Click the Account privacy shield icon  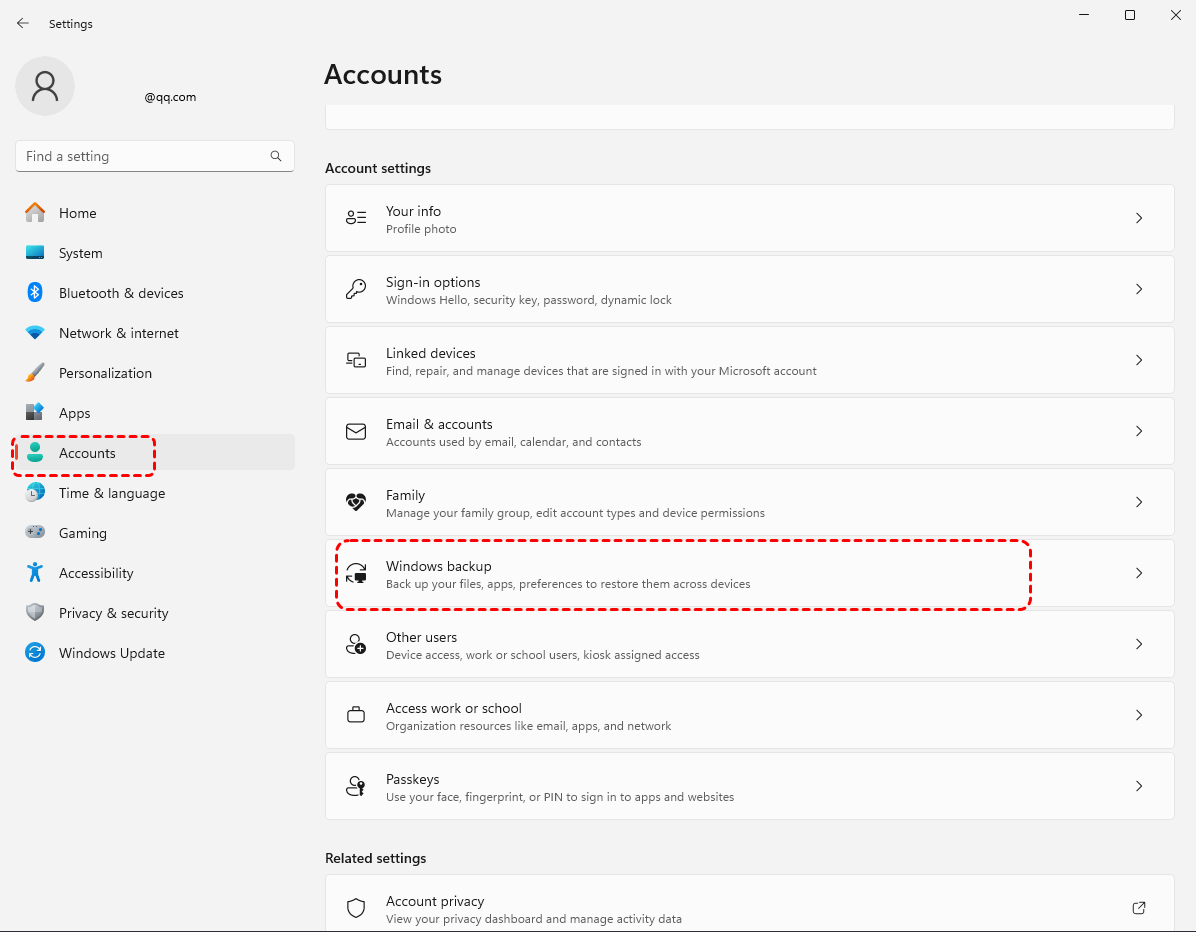point(356,908)
